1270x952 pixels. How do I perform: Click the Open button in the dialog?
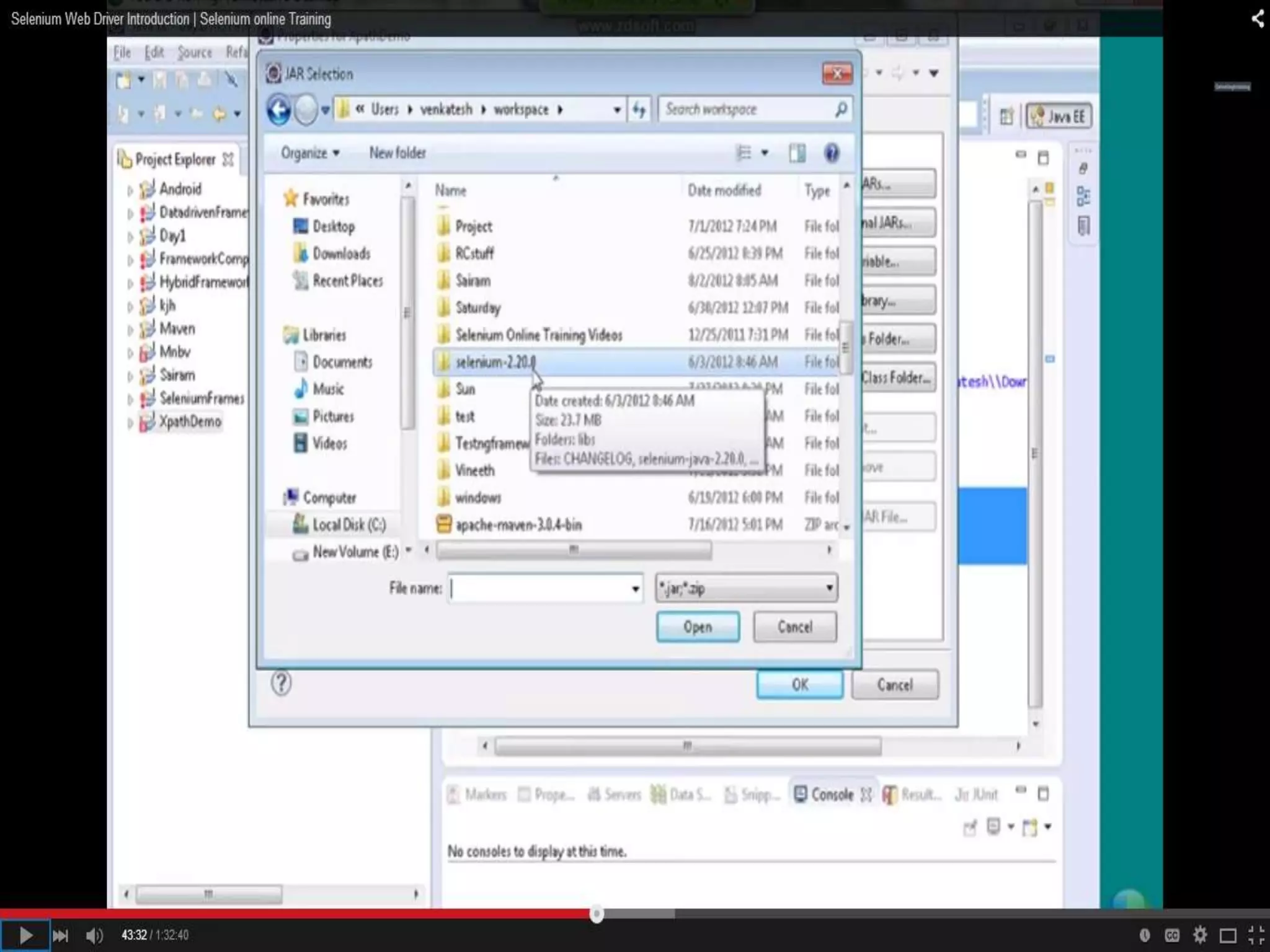point(697,627)
